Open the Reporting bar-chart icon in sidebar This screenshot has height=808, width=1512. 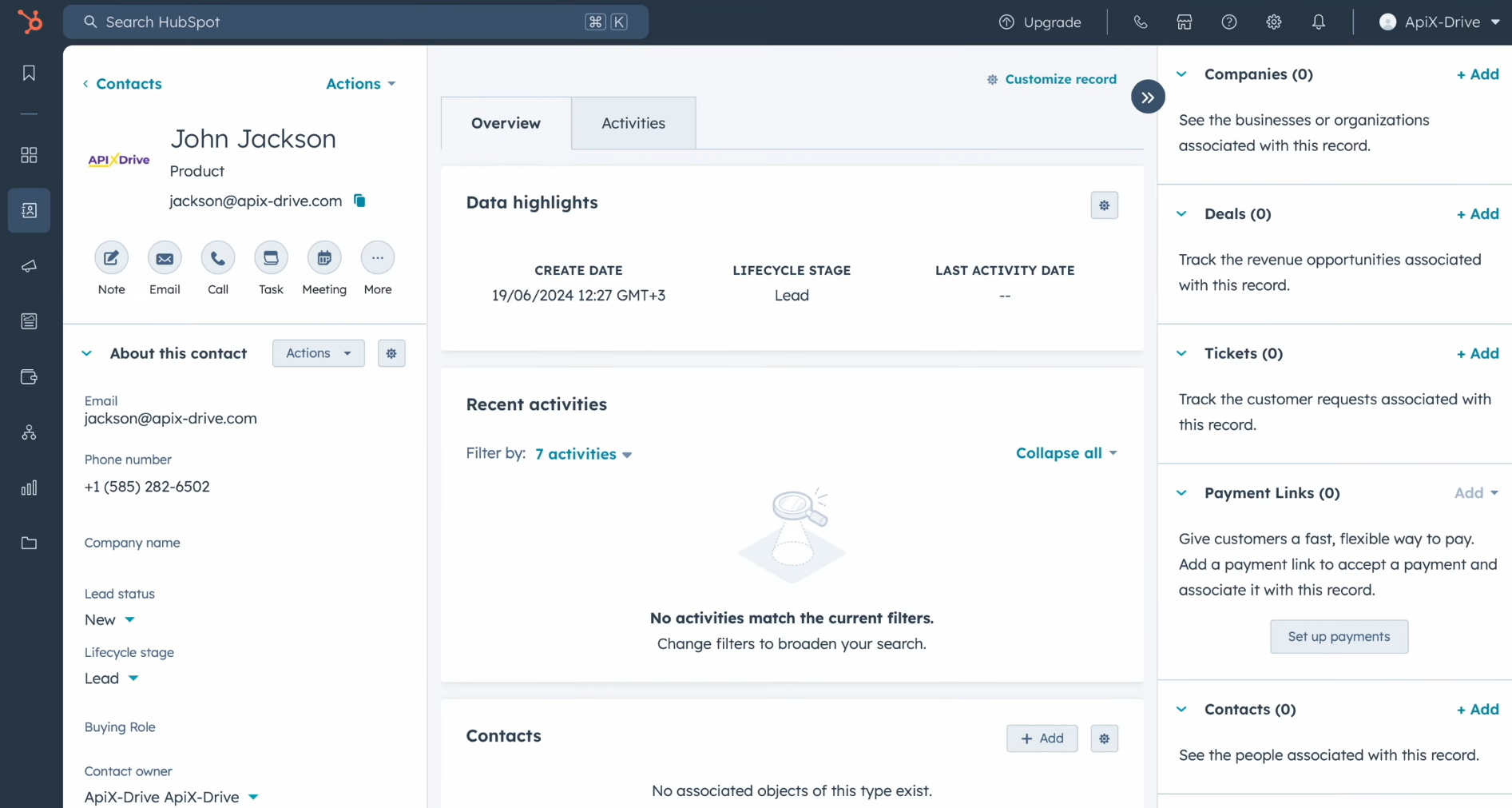pos(29,488)
